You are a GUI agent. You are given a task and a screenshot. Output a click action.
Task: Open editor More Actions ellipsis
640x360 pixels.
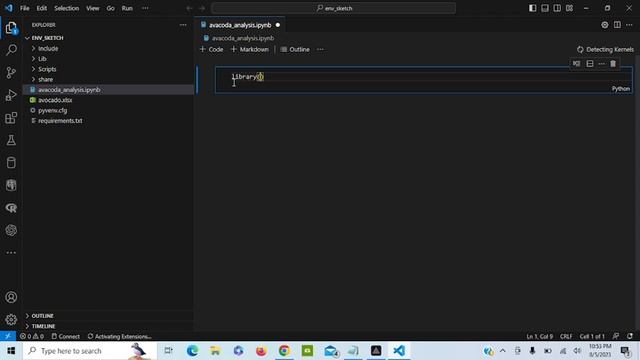[629, 25]
